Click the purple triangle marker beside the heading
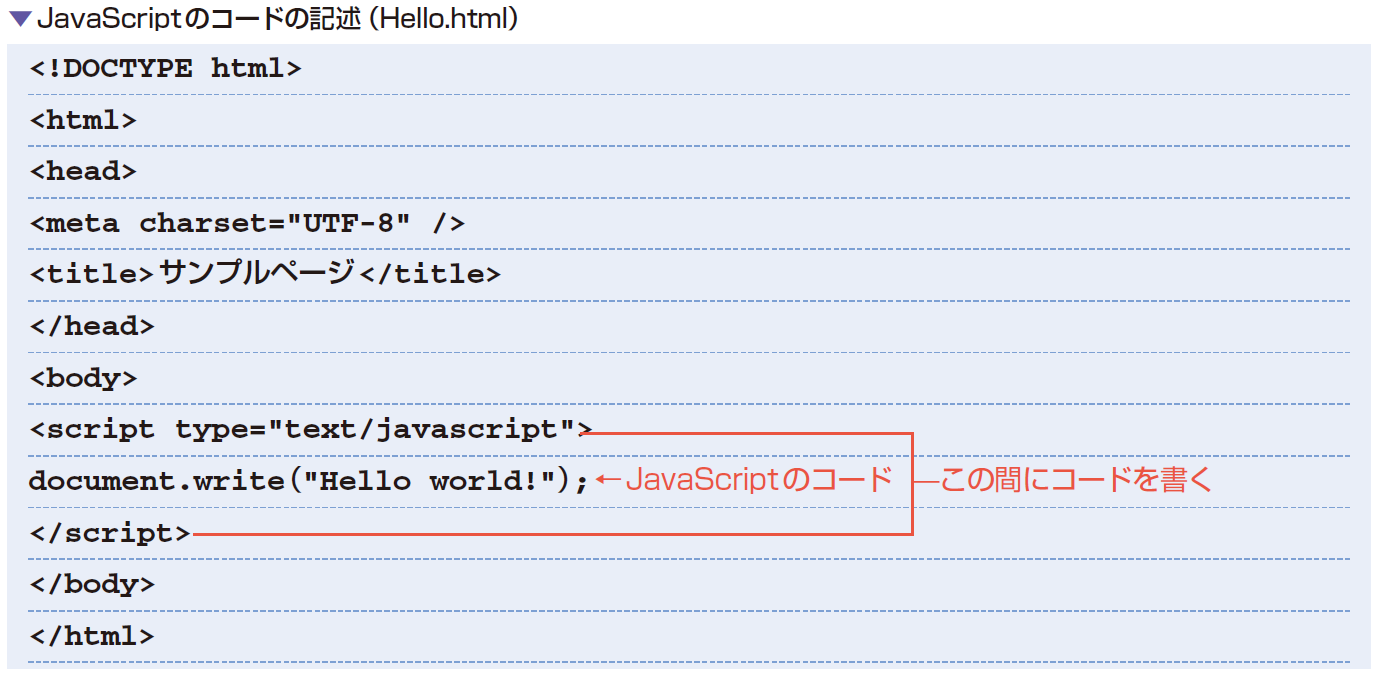The height and width of the screenshot is (674, 1375). 19,19
